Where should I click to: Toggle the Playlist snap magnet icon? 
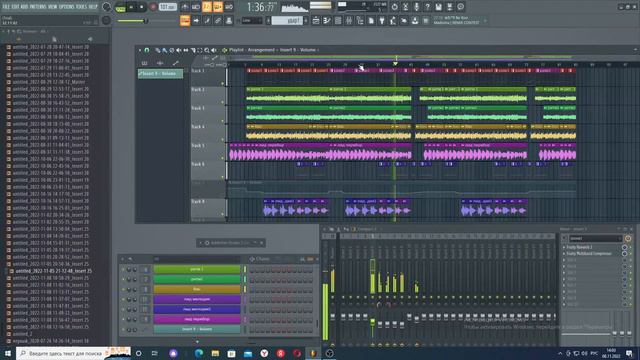(147, 50)
